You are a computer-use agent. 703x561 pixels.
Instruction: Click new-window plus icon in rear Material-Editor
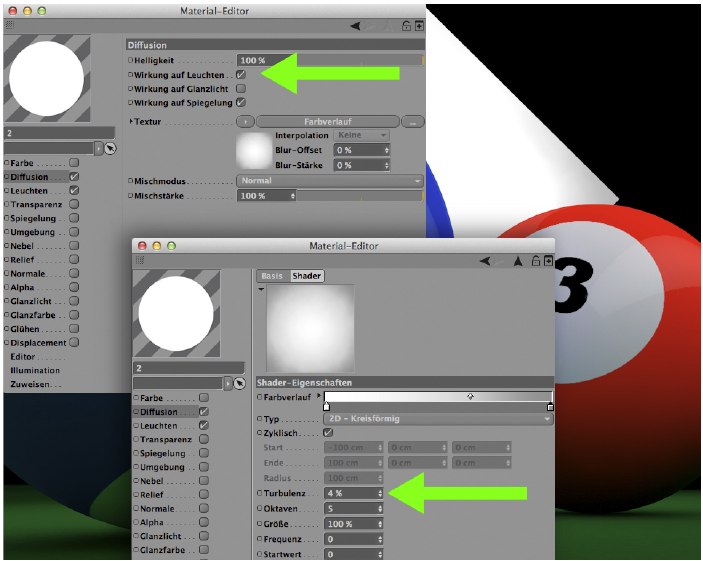419,26
